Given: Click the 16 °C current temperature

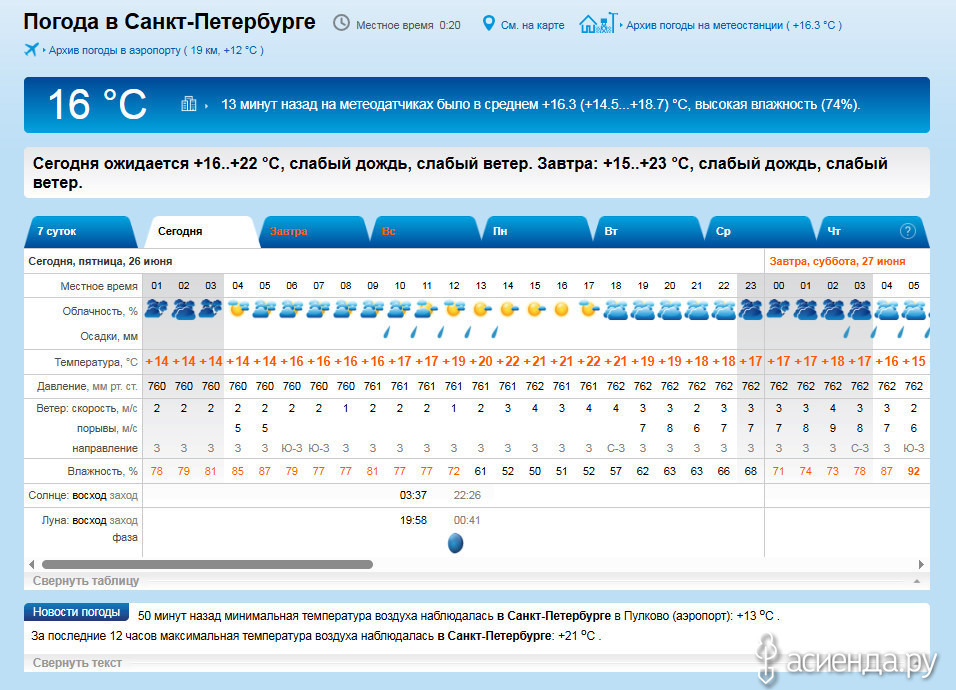Looking at the screenshot, I should [x=98, y=104].
